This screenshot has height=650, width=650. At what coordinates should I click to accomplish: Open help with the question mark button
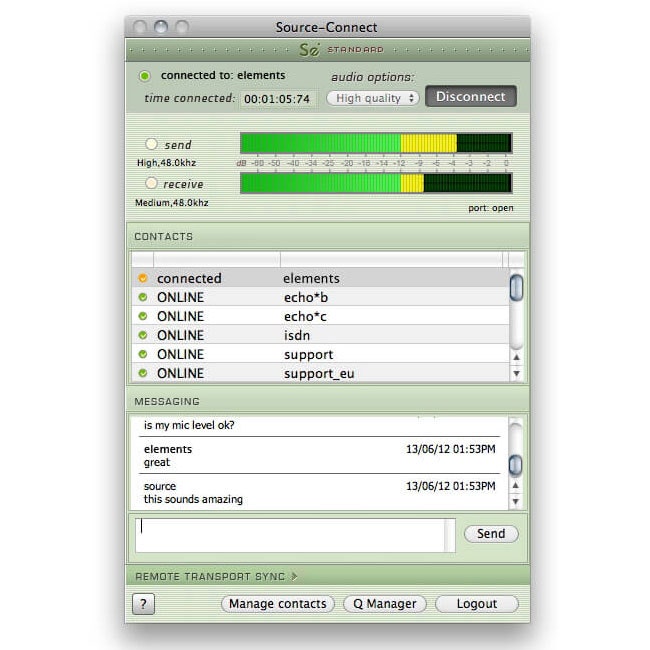[x=143, y=604]
